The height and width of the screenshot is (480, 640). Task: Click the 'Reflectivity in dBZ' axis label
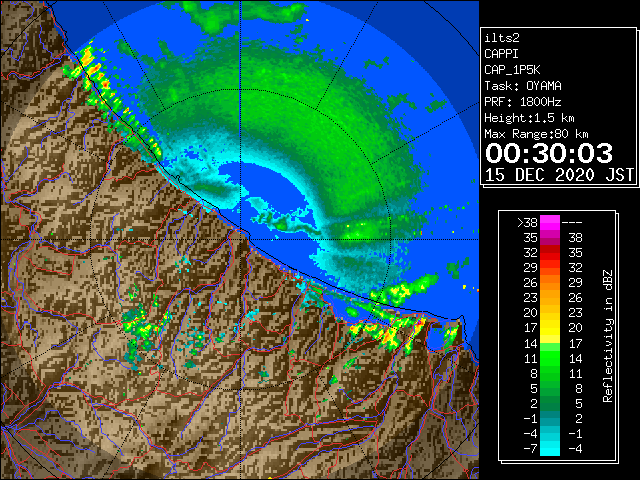608,336
